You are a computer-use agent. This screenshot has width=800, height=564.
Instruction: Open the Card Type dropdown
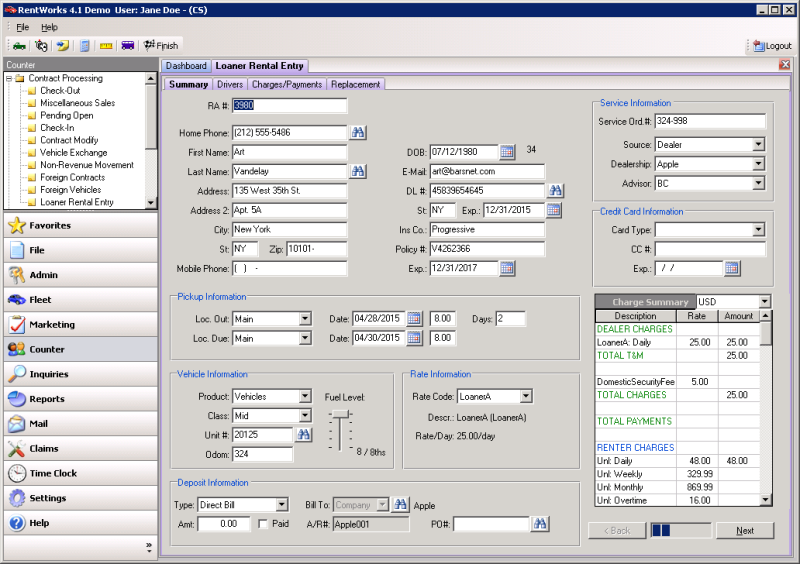(759, 230)
